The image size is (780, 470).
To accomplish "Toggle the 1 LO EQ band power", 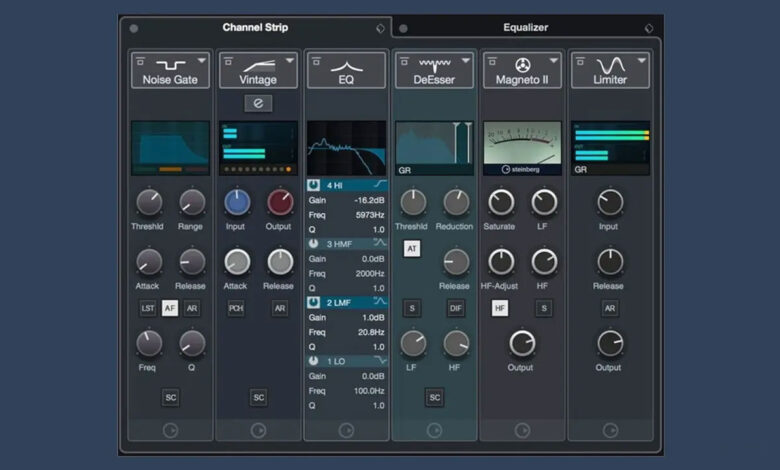I will 313,361.
